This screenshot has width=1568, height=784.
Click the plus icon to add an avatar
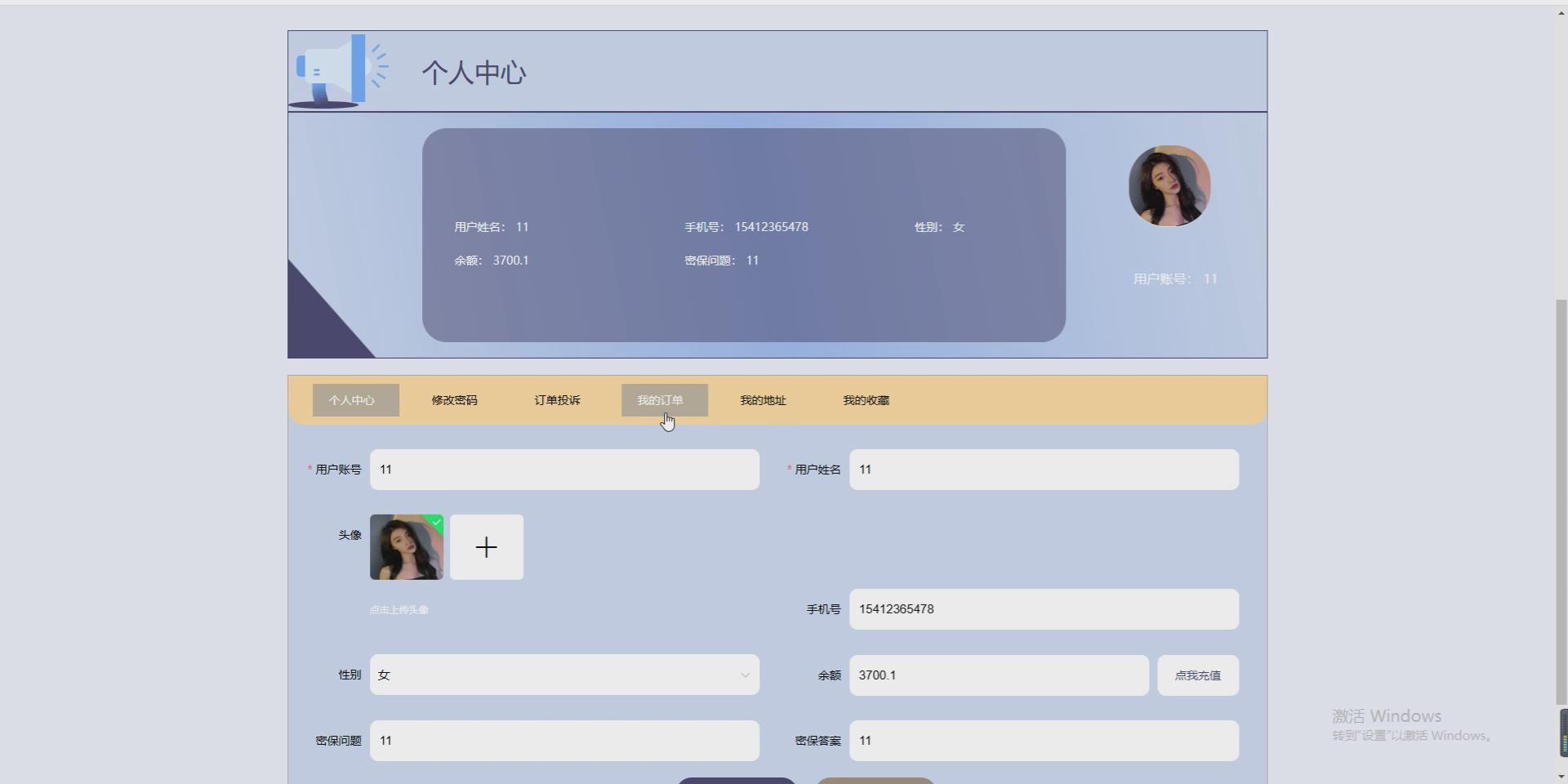tap(486, 546)
